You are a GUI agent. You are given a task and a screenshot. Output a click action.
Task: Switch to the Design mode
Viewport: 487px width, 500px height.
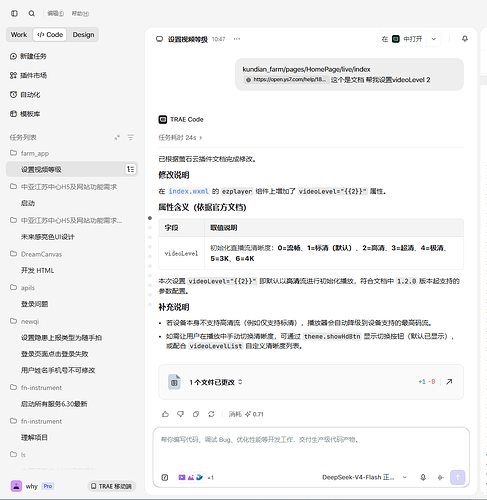(83, 35)
